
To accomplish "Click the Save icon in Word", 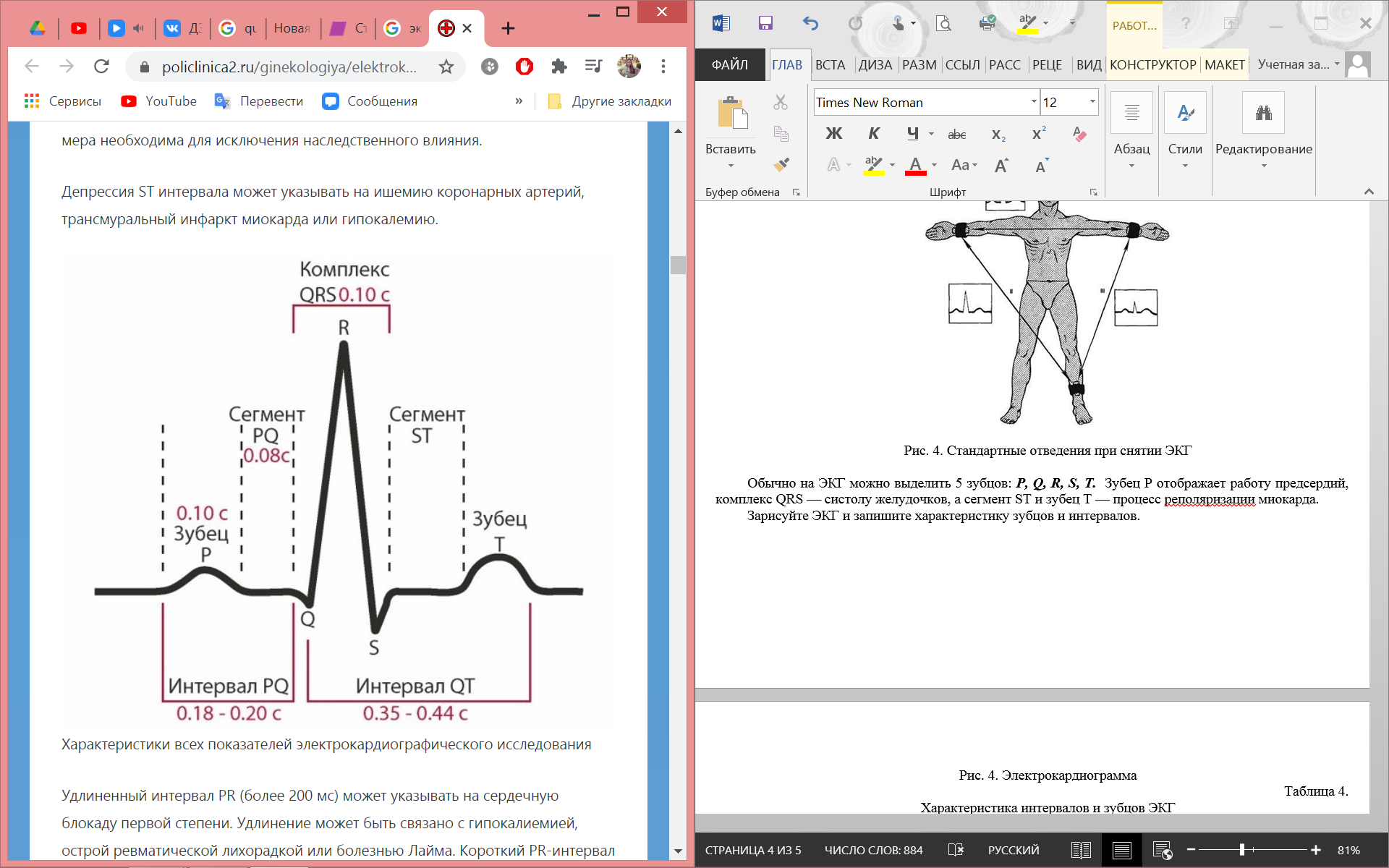I will (765, 23).
